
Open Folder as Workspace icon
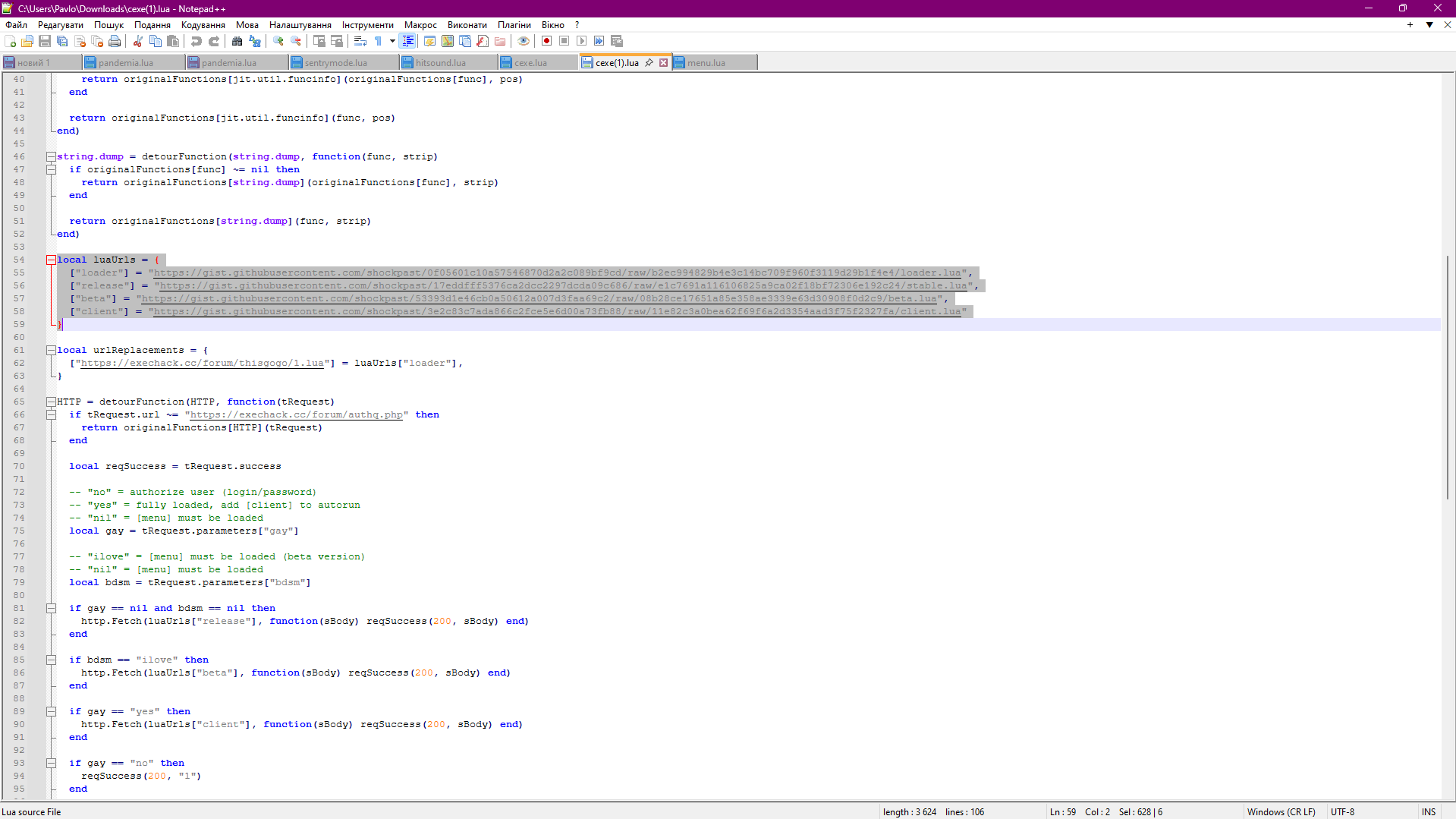(500, 41)
